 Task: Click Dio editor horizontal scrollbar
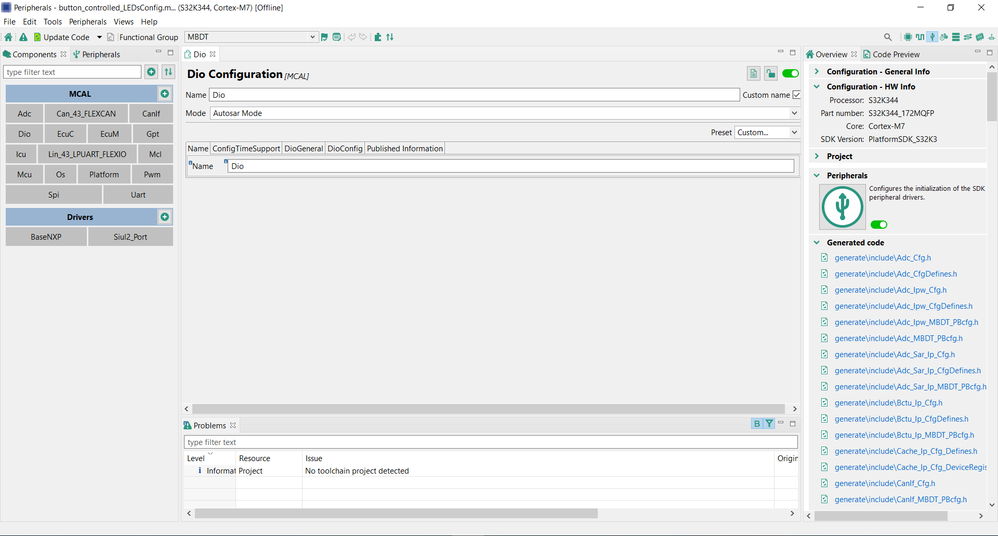488,409
